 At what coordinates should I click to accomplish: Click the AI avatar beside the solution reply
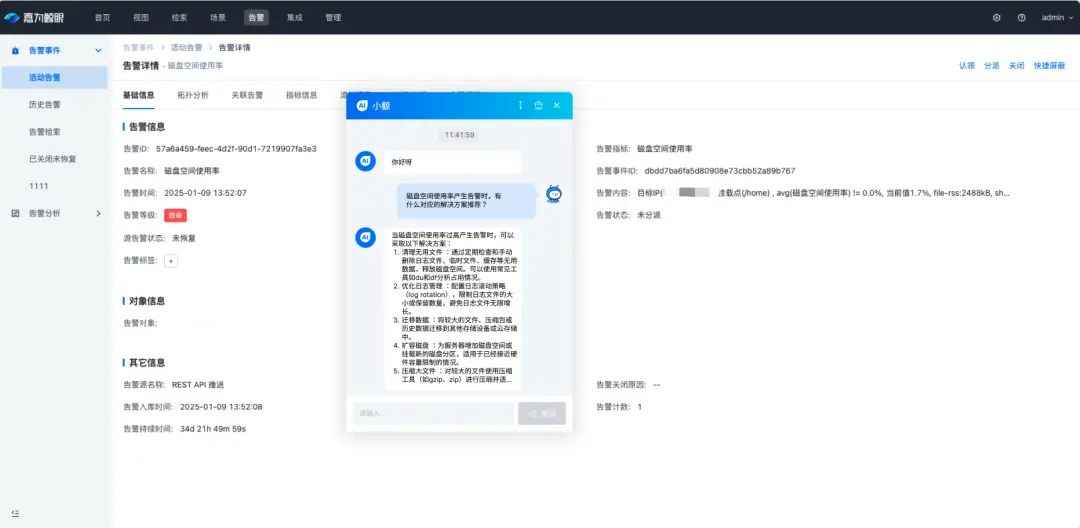tap(365, 237)
